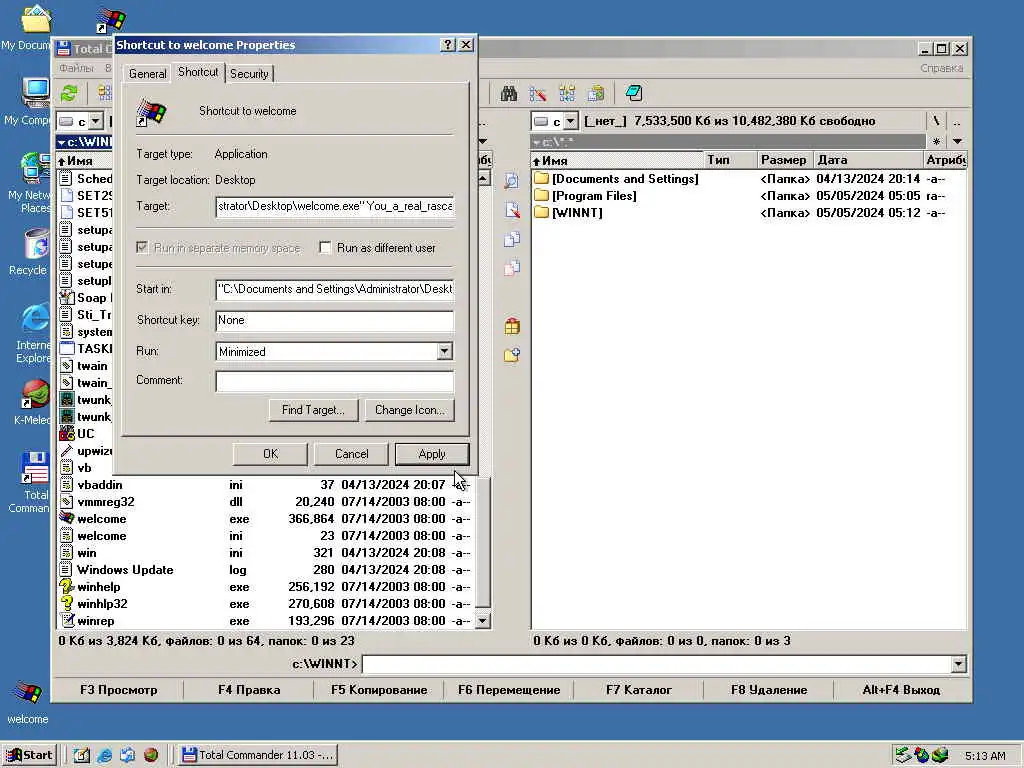The image size is (1024, 768).
Task: Sort right panel by Размер column header
Action: tap(785, 160)
